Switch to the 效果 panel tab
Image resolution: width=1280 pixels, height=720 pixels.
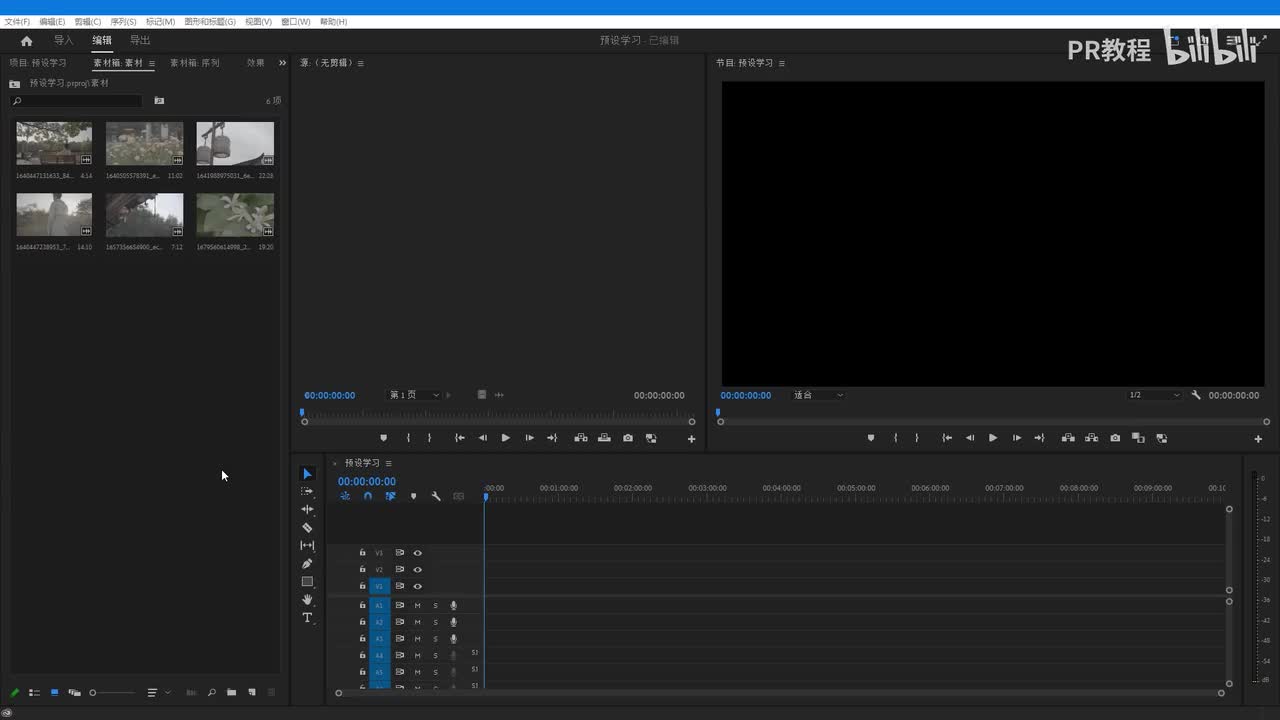click(256, 63)
